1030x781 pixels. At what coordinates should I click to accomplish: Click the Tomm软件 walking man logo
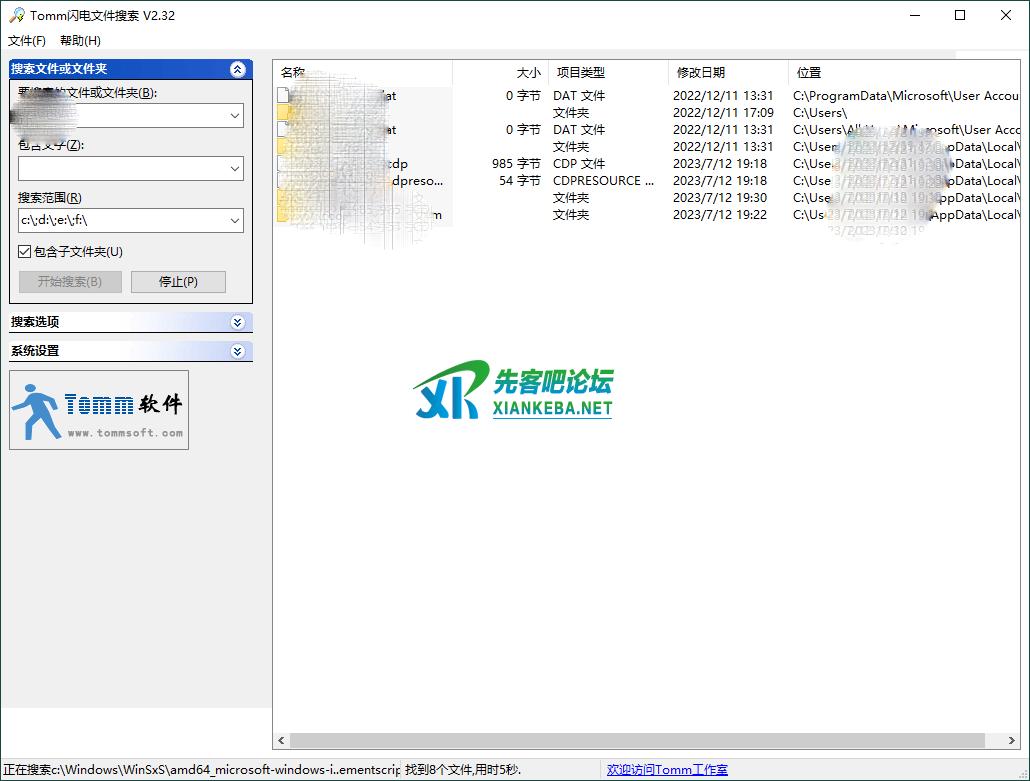99,410
